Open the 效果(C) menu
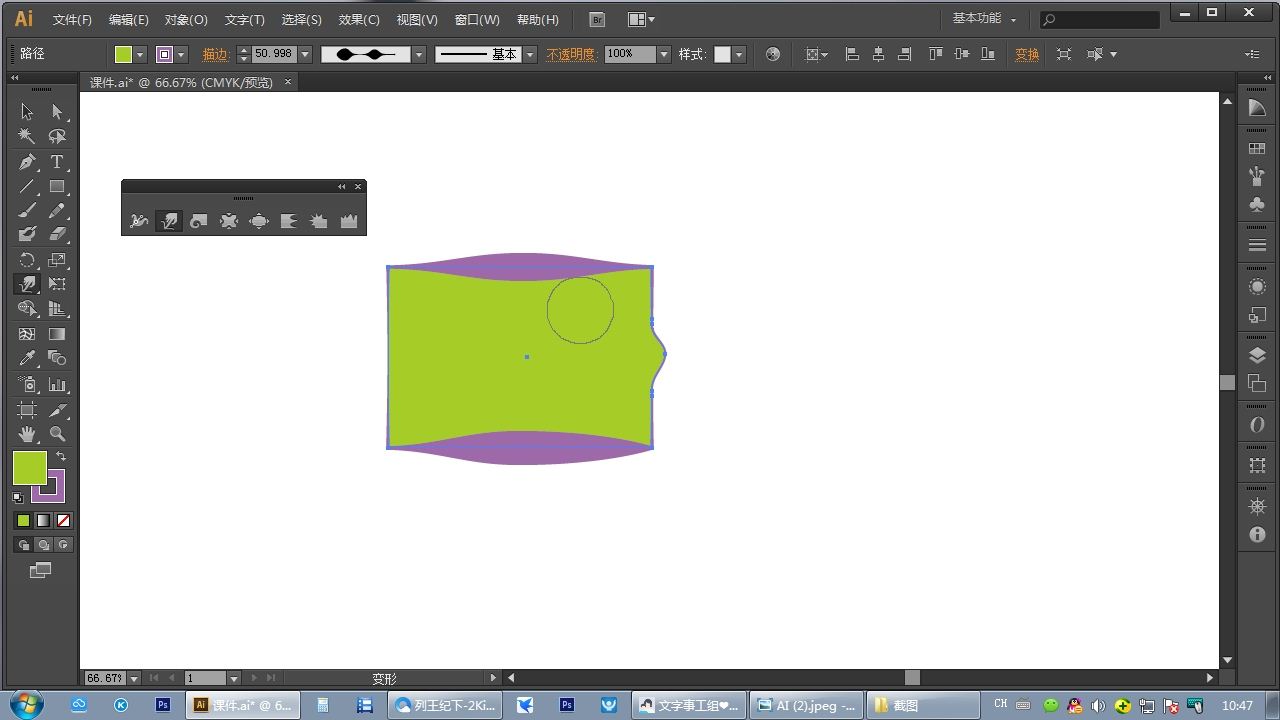 [359, 20]
